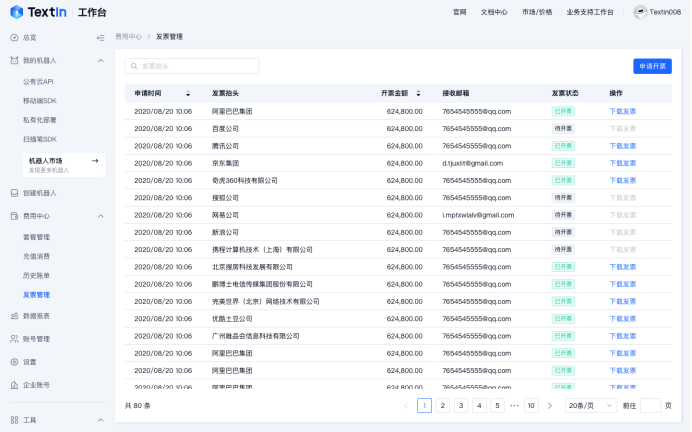Click the TextIn logo icon
The image size is (692, 432).
click(x=16, y=12)
